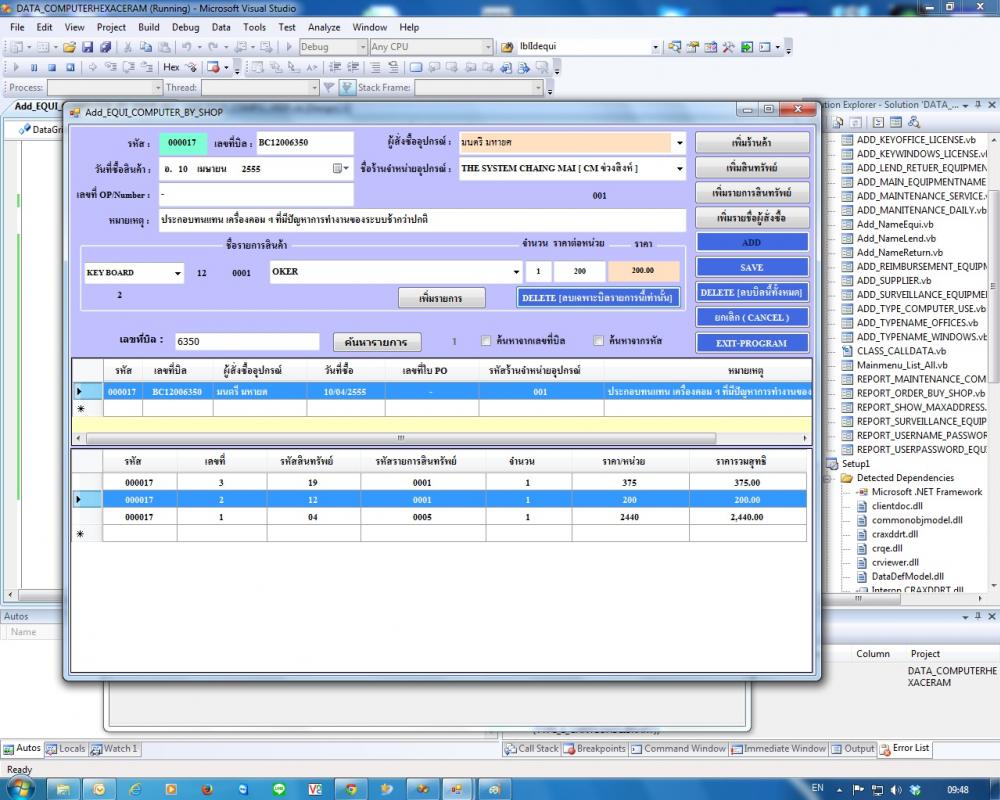Open the OKER product name dropdown

(x=516, y=272)
